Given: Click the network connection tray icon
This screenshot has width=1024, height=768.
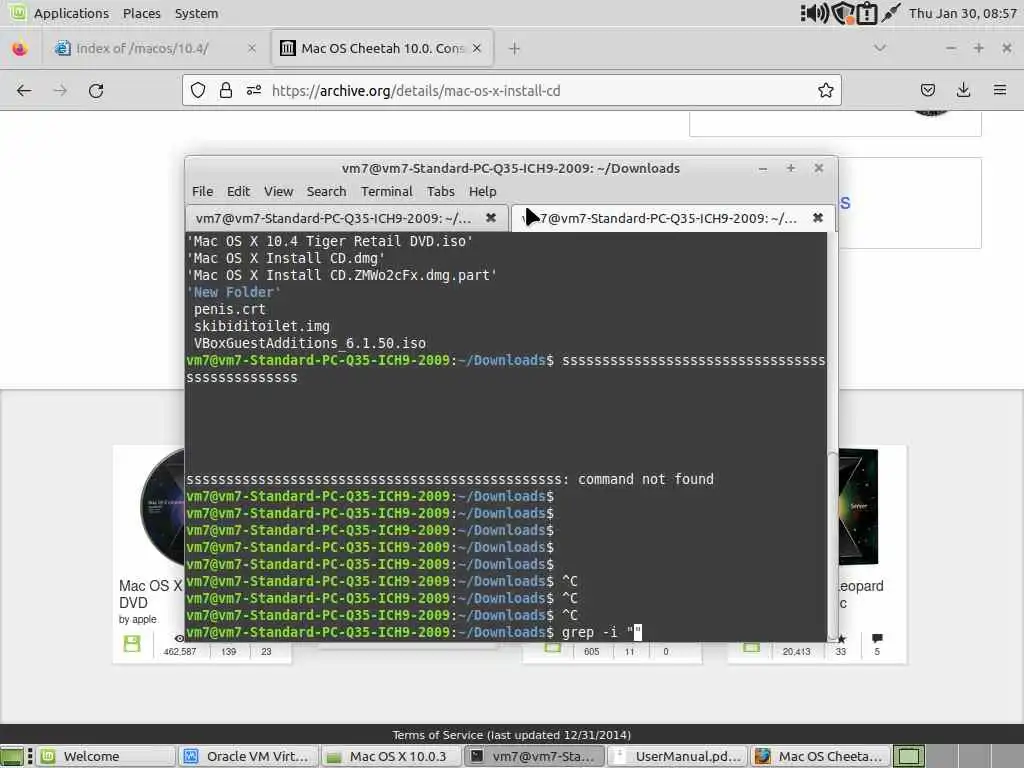Looking at the screenshot, I should click(891, 13).
